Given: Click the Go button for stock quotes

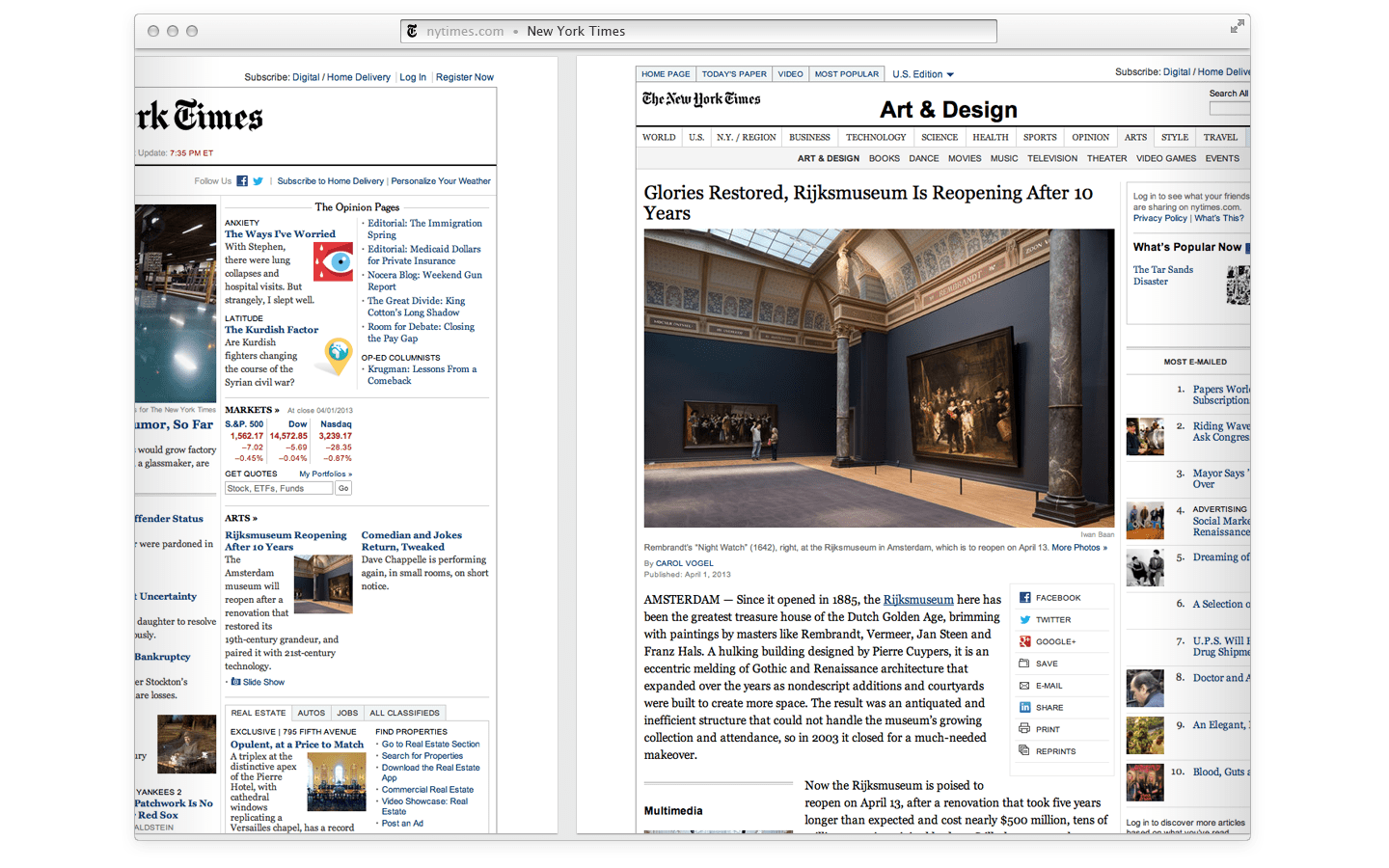Looking at the screenshot, I should tap(343, 488).
